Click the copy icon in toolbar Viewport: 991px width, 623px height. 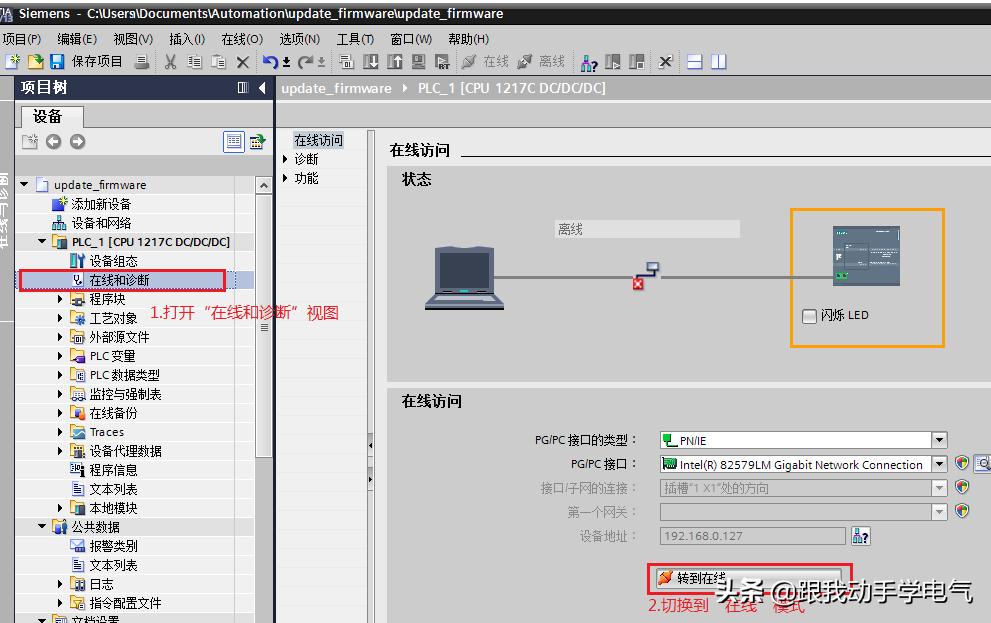pyautogui.click(x=194, y=61)
